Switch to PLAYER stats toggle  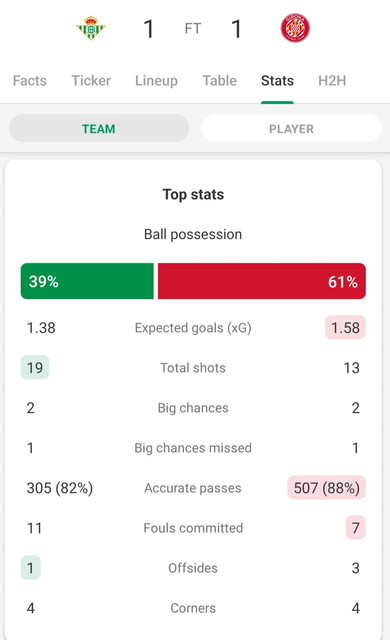[x=291, y=128]
